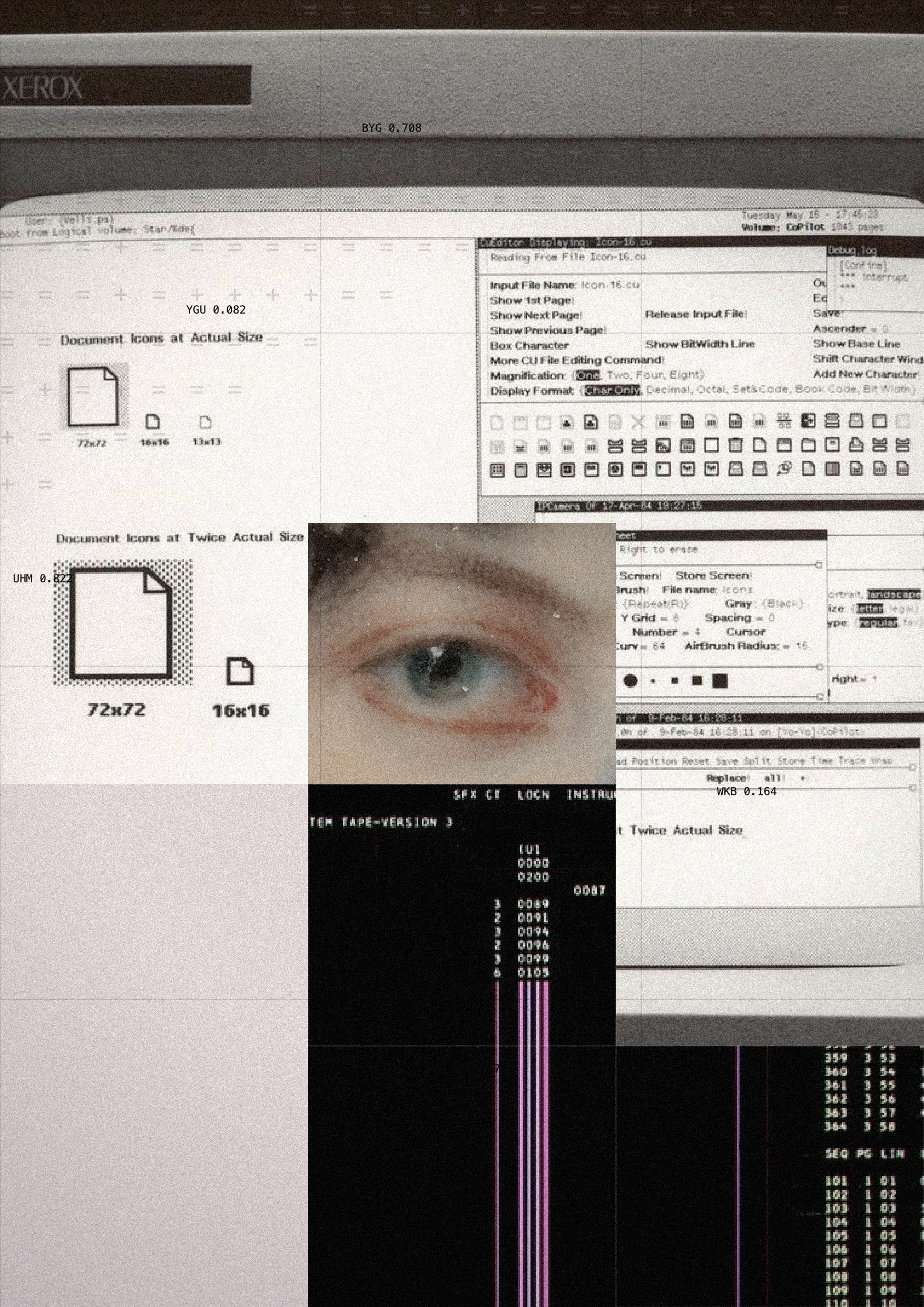Set Display Format to Decimal
The image size is (924, 1307).
point(667,390)
